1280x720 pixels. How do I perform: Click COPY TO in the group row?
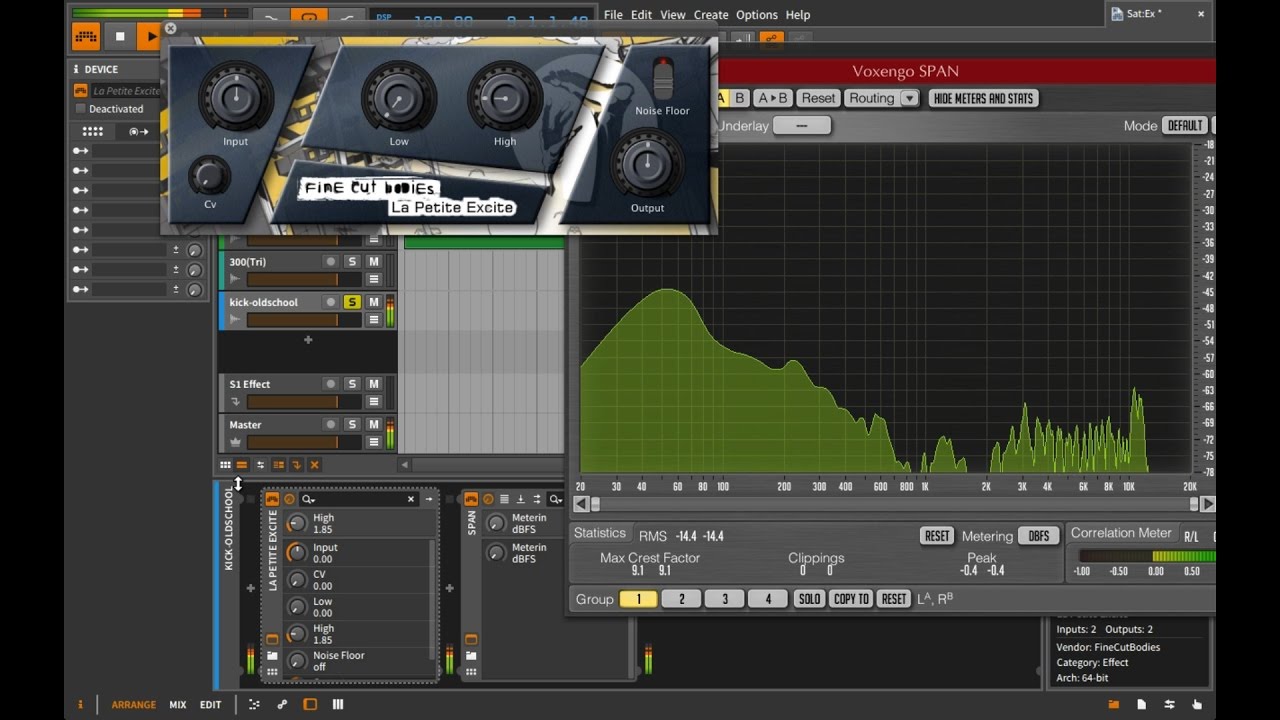(851, 599)
